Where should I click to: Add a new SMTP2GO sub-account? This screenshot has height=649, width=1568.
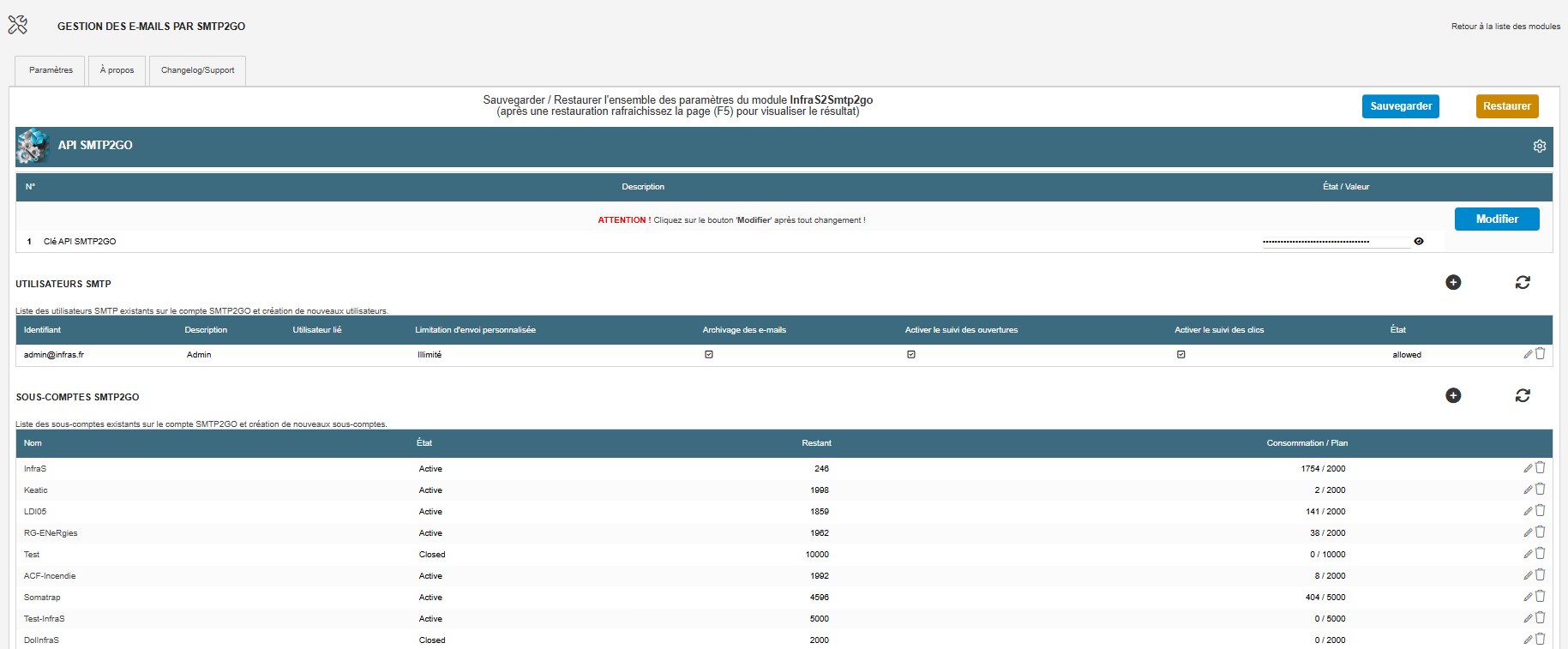[1453, 395]
